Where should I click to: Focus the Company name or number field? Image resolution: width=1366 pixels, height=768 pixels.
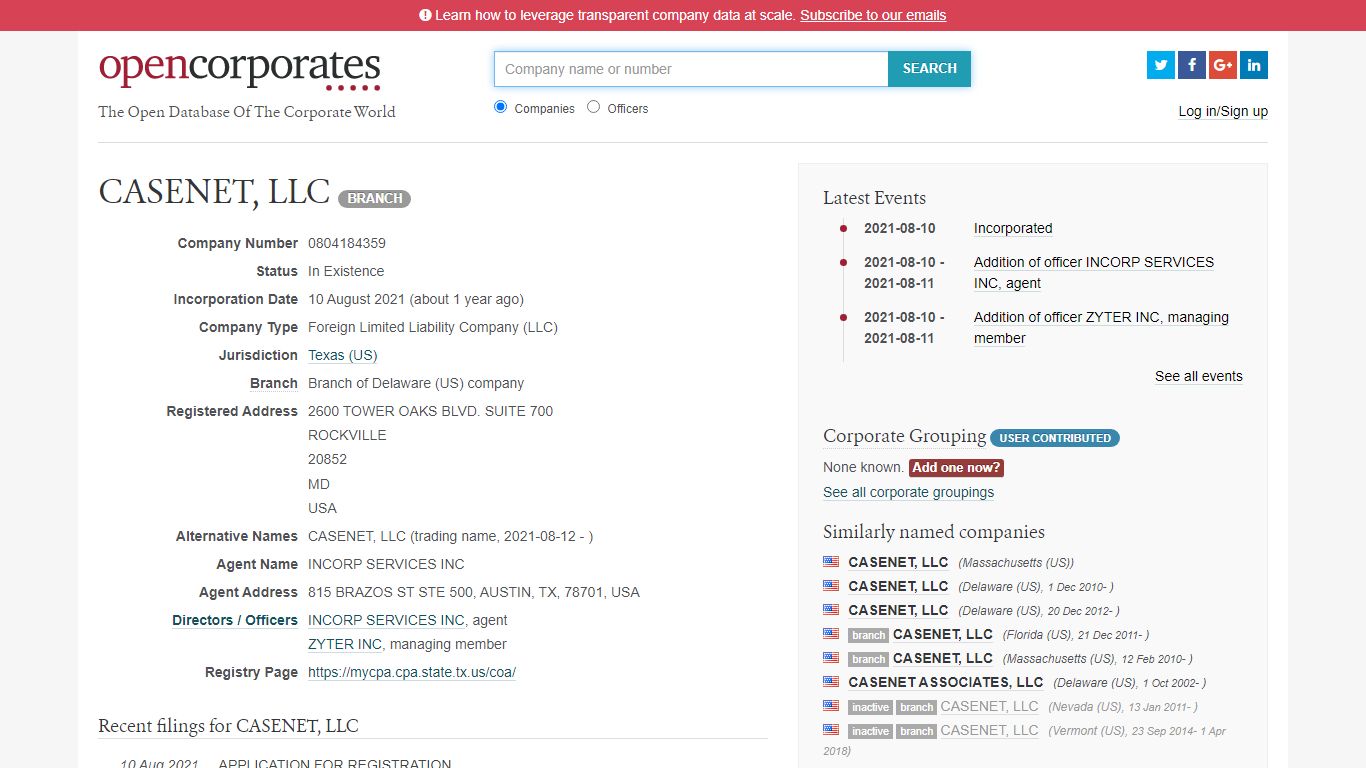tap(691, 69)
